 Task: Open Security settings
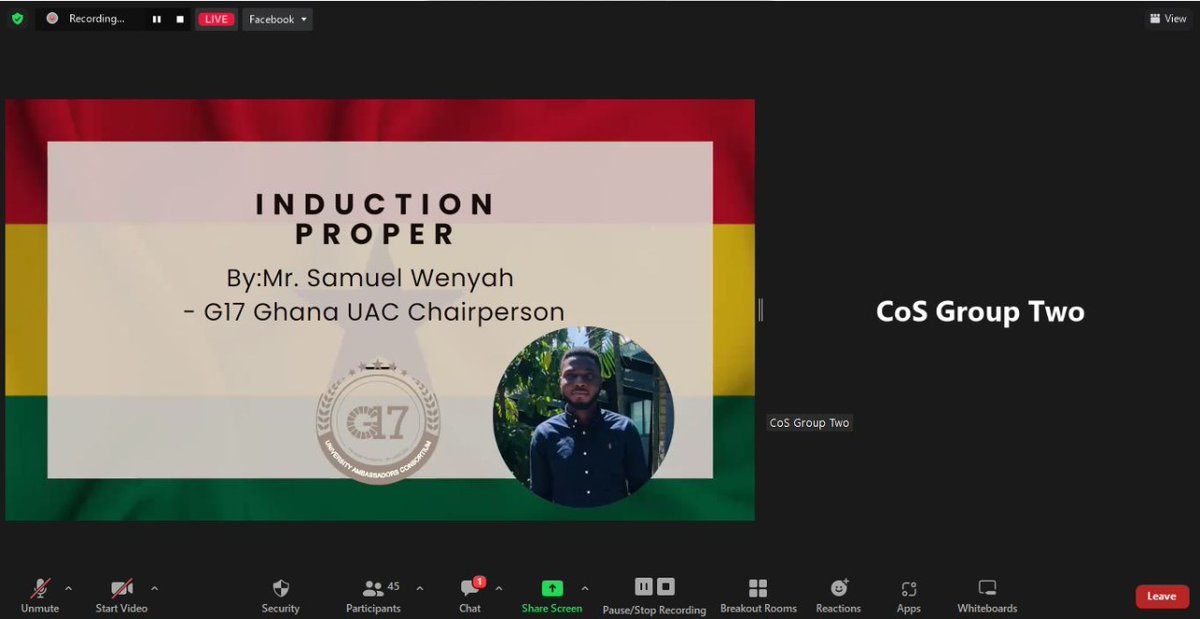280,596
